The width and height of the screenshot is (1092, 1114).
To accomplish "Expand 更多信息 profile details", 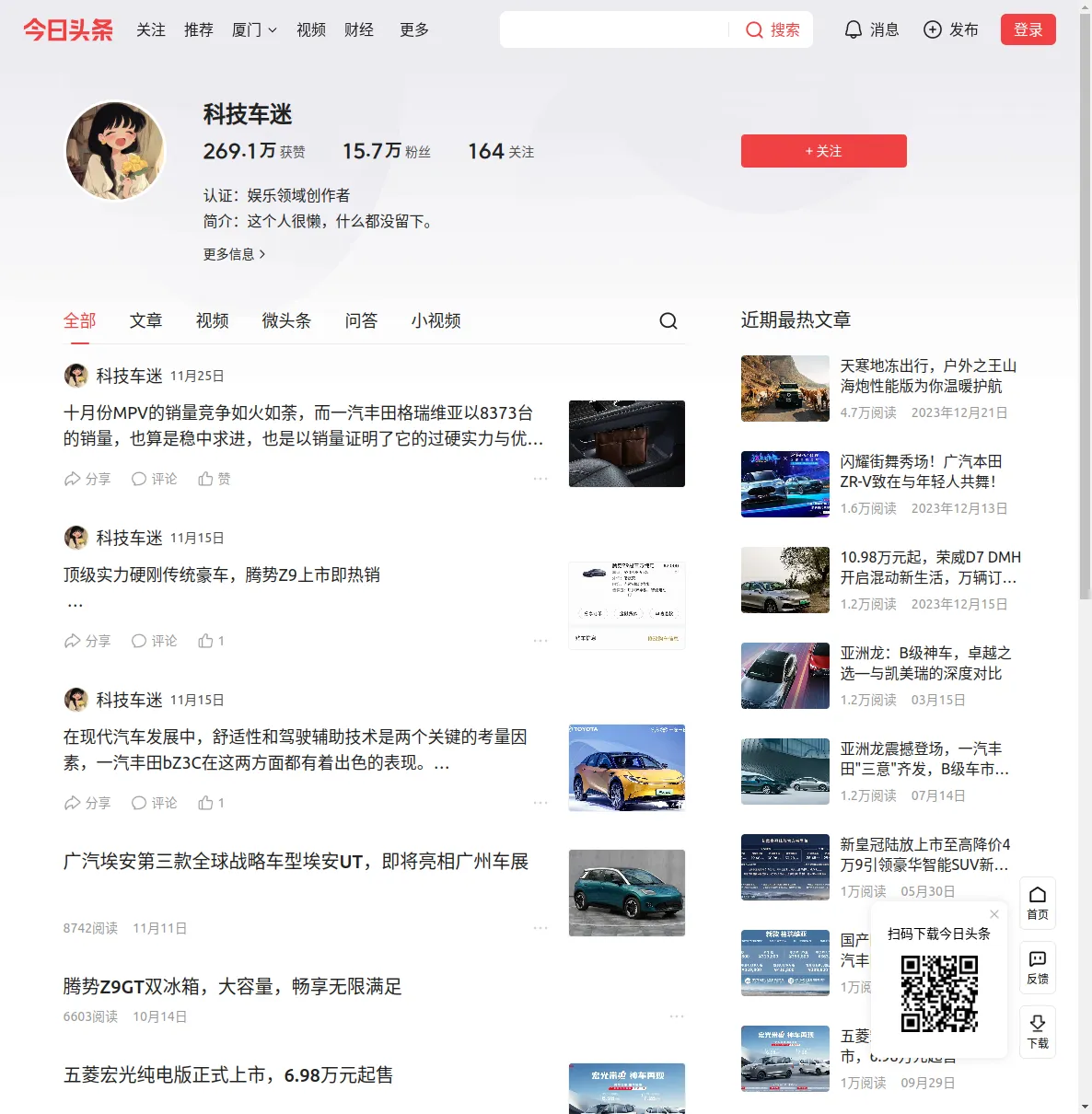I will 234,254.
